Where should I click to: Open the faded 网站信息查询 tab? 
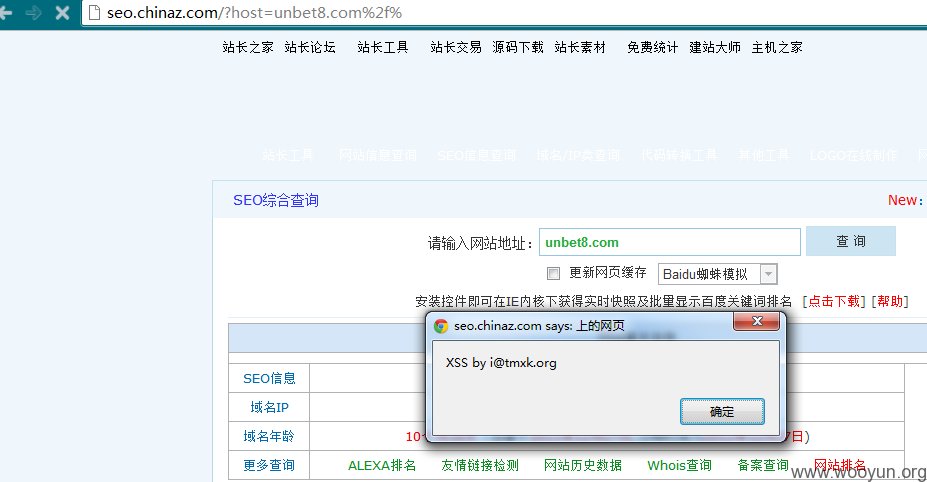point(378,155)
